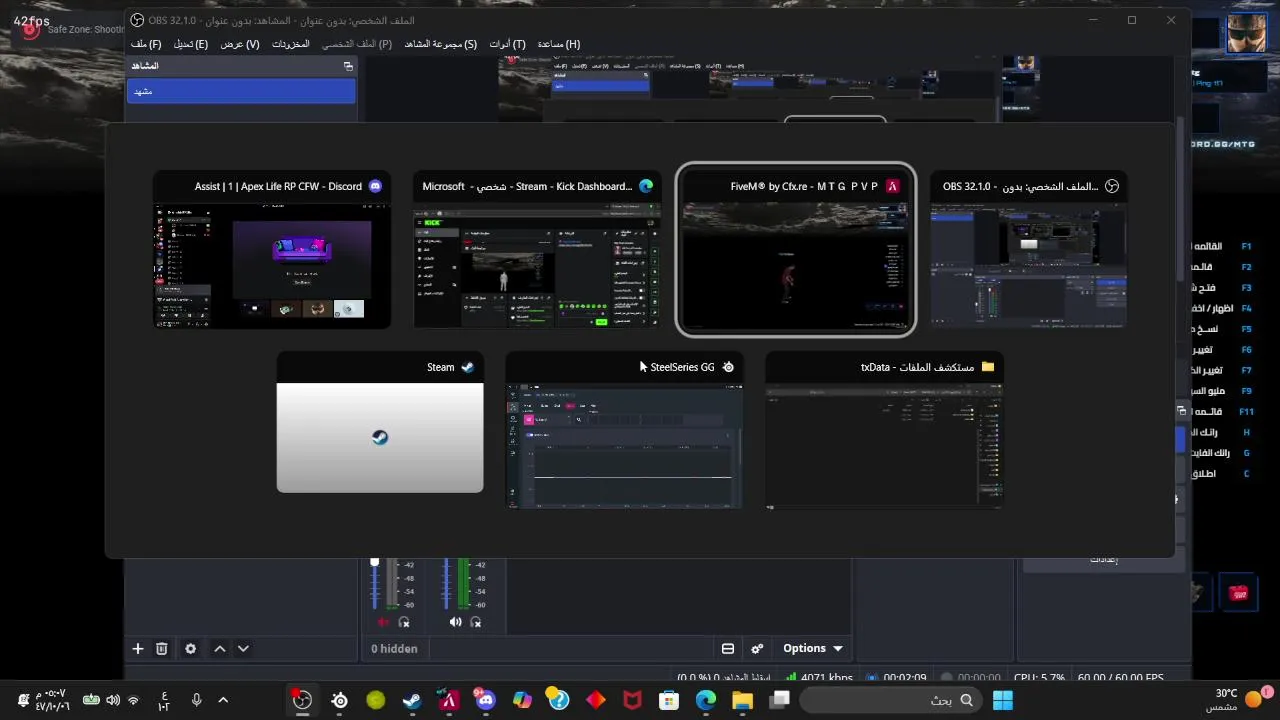Open OBS Studio from the taskbar
Screen dimensions: 1280x720
(302, 700)
